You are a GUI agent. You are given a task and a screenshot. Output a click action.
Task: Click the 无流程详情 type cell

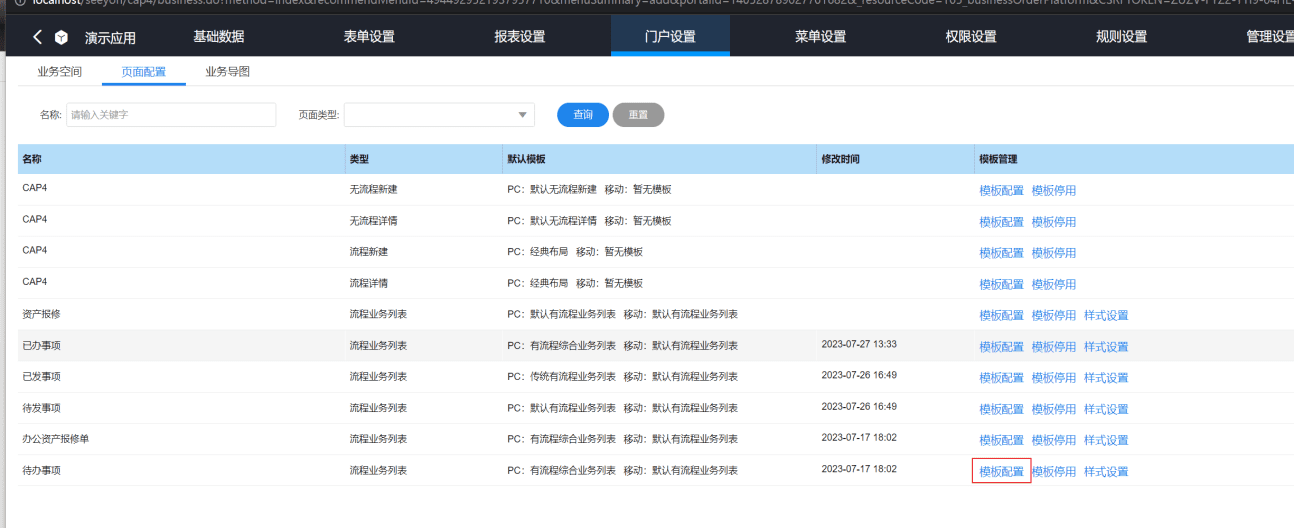373,220
